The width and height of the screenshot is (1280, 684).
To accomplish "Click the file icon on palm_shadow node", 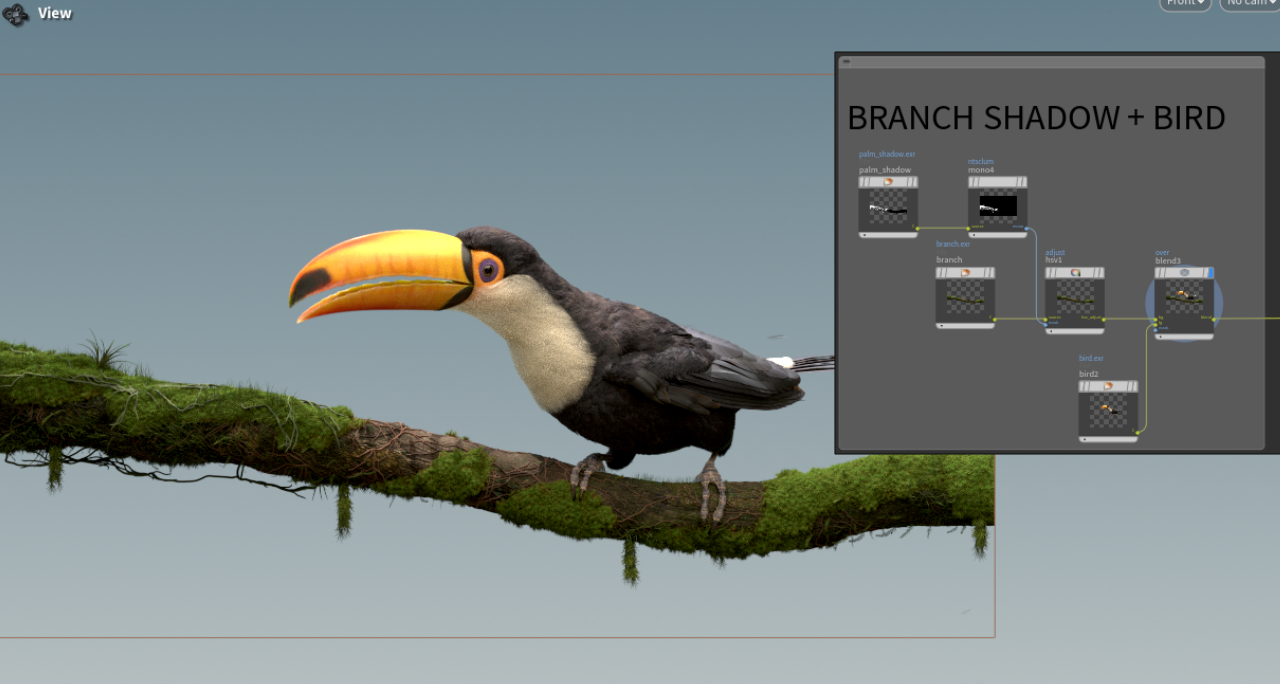I will [888, 182].
